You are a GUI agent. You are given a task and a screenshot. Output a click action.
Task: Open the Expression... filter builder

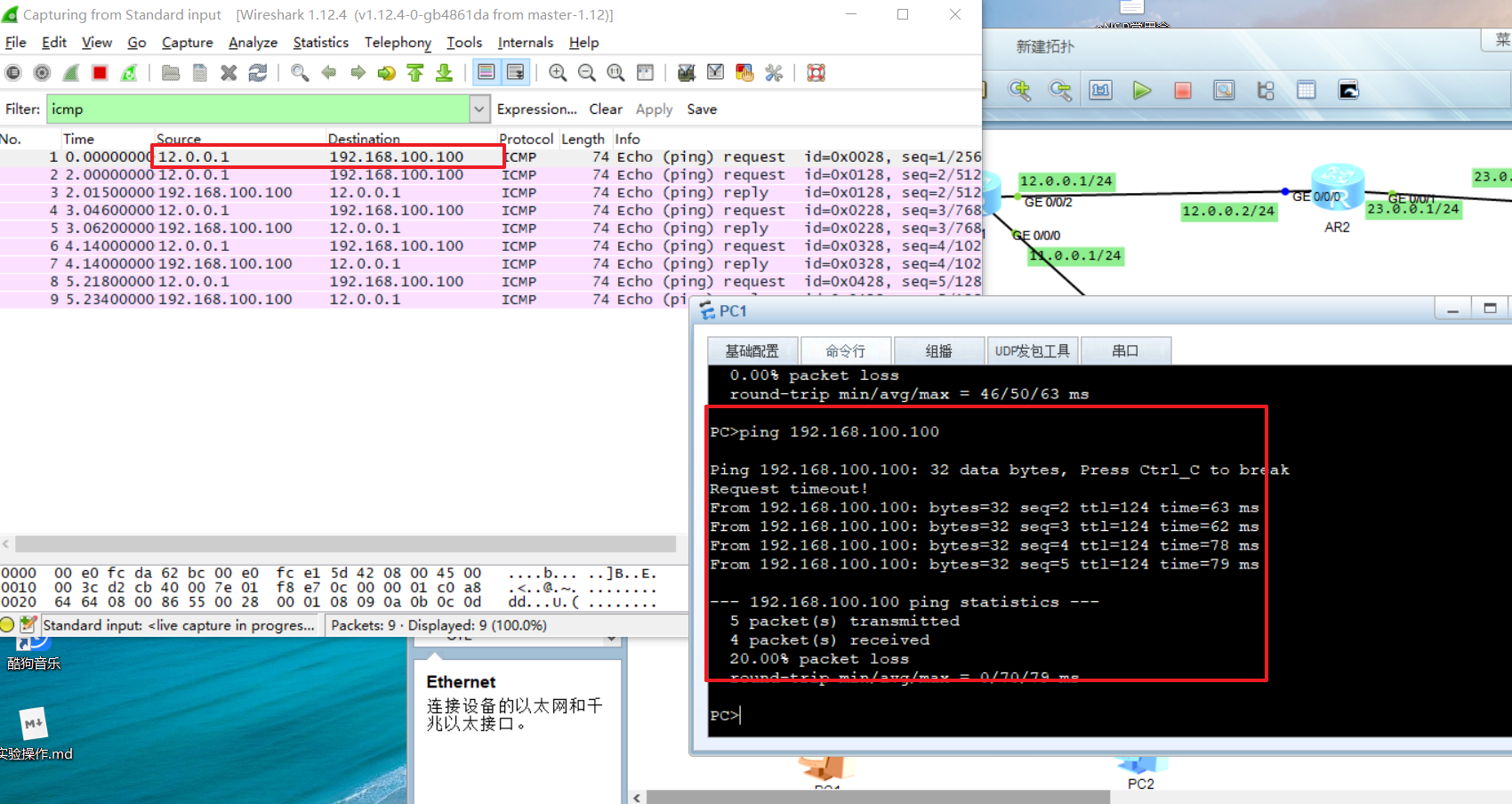click(x=536, y=109)
